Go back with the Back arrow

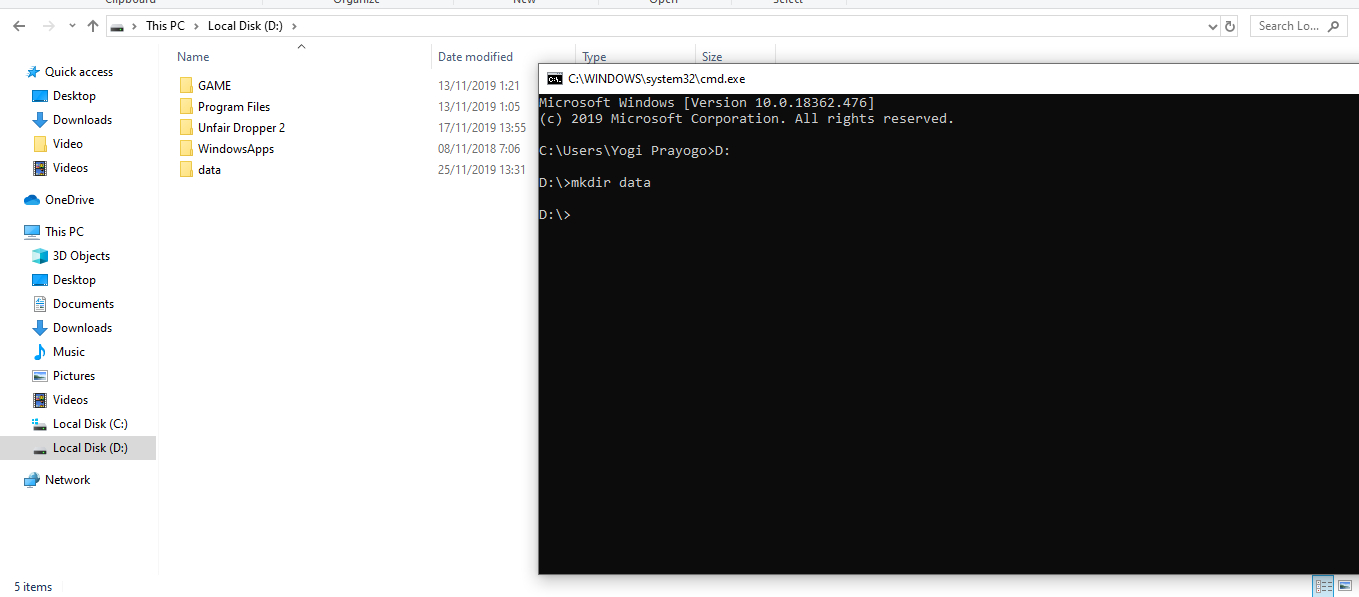coord(19,26)
